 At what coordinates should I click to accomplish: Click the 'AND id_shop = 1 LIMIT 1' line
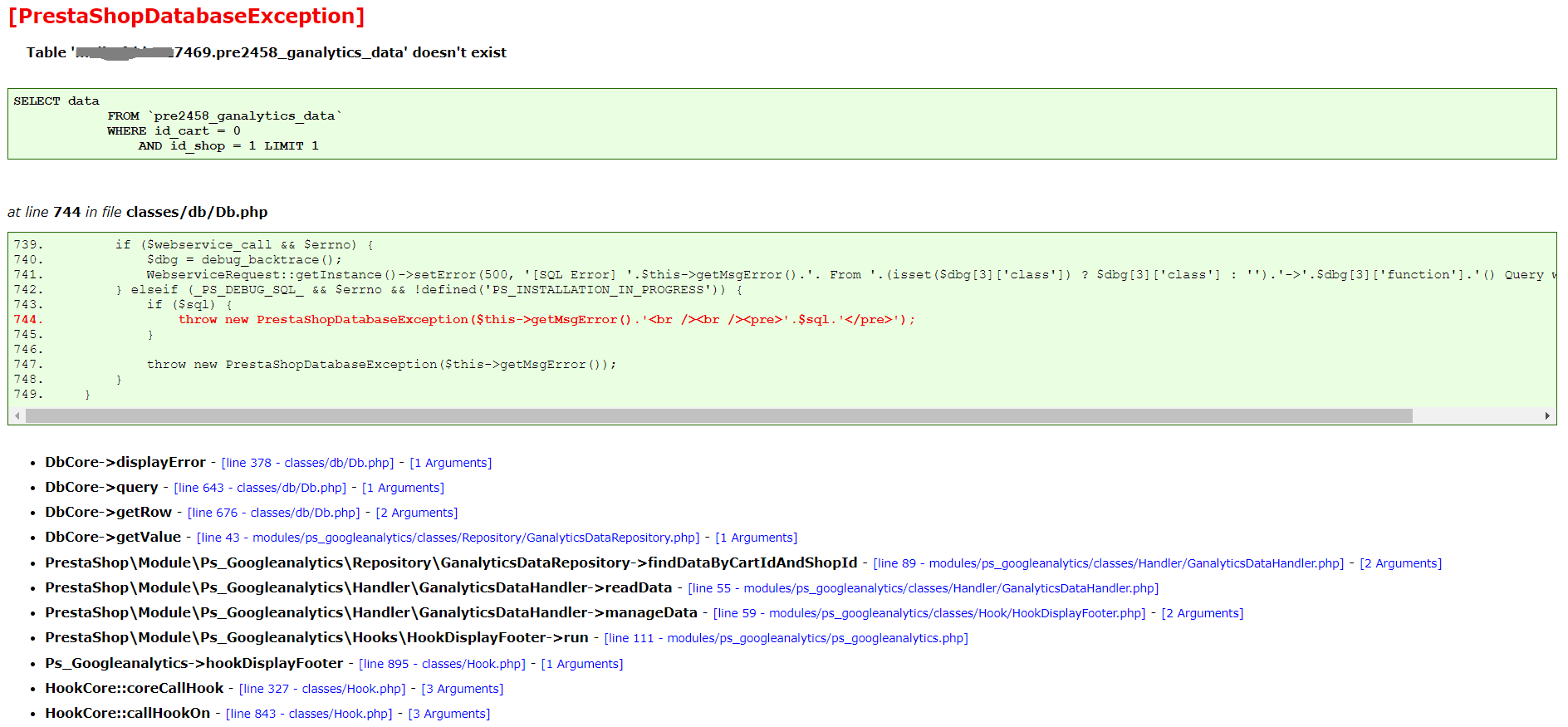(228, 146)
